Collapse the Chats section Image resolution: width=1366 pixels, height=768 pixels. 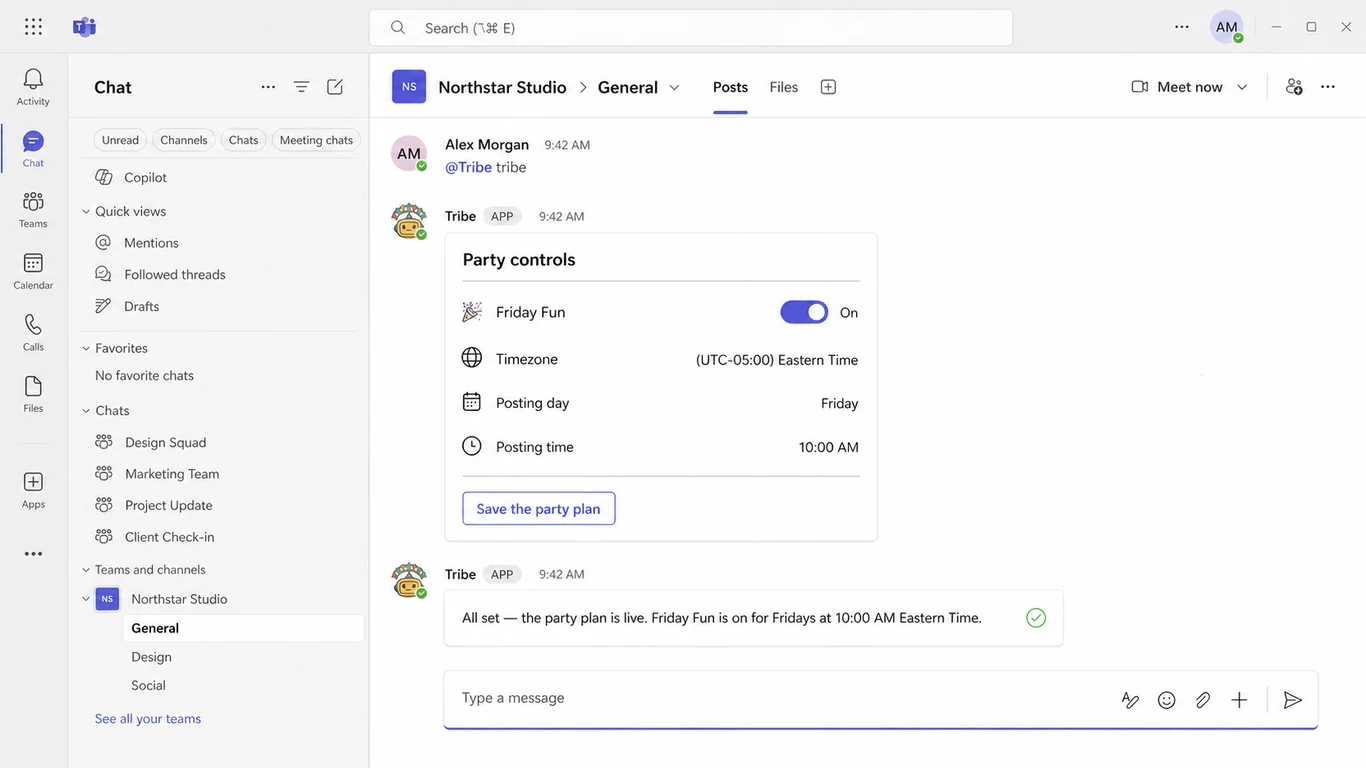(86, 411)
